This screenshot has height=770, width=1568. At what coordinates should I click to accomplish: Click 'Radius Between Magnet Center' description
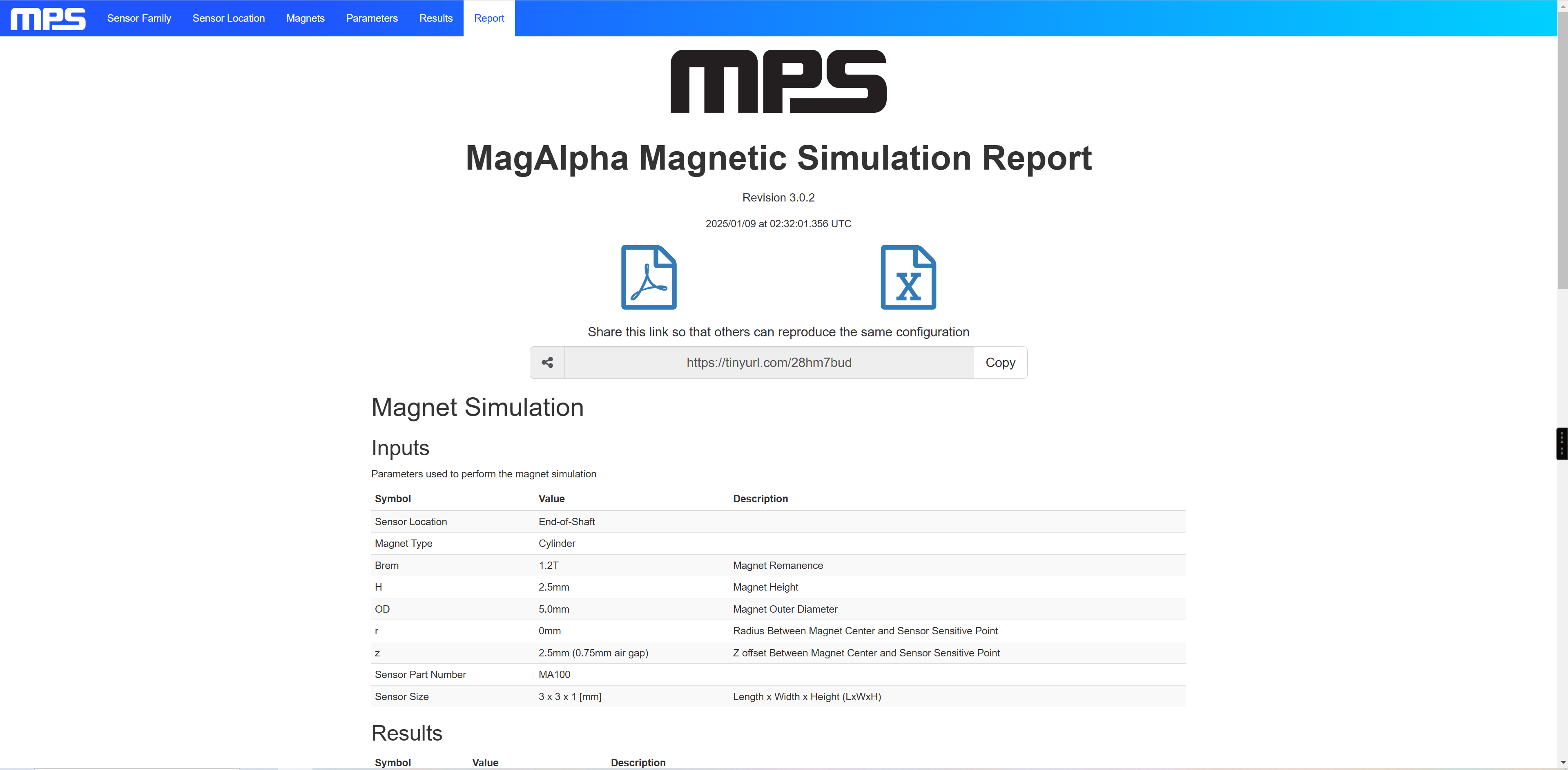point(865,631)
